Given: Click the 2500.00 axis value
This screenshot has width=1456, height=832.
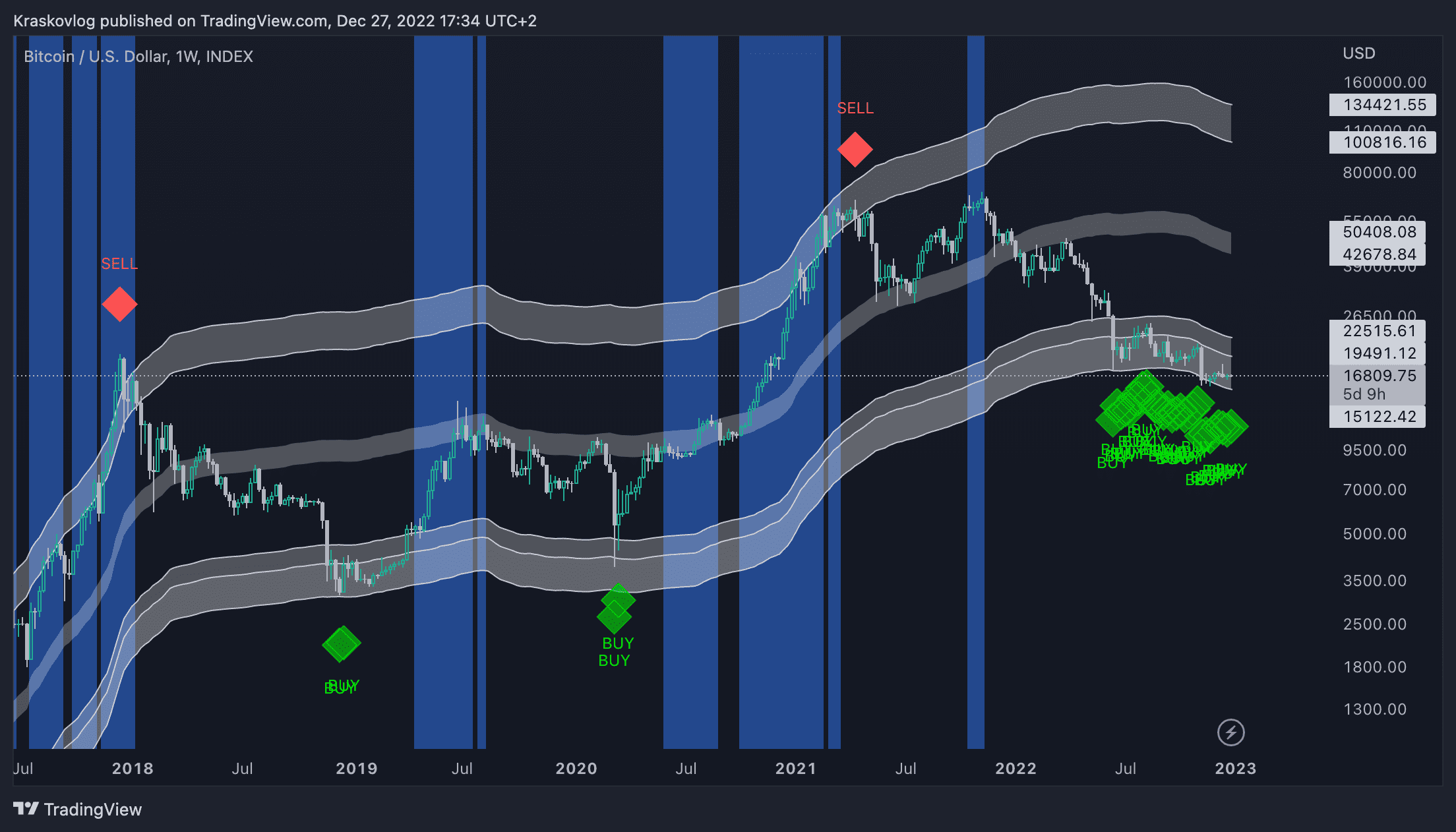Looking at the screenshot, I should 1375,624.
